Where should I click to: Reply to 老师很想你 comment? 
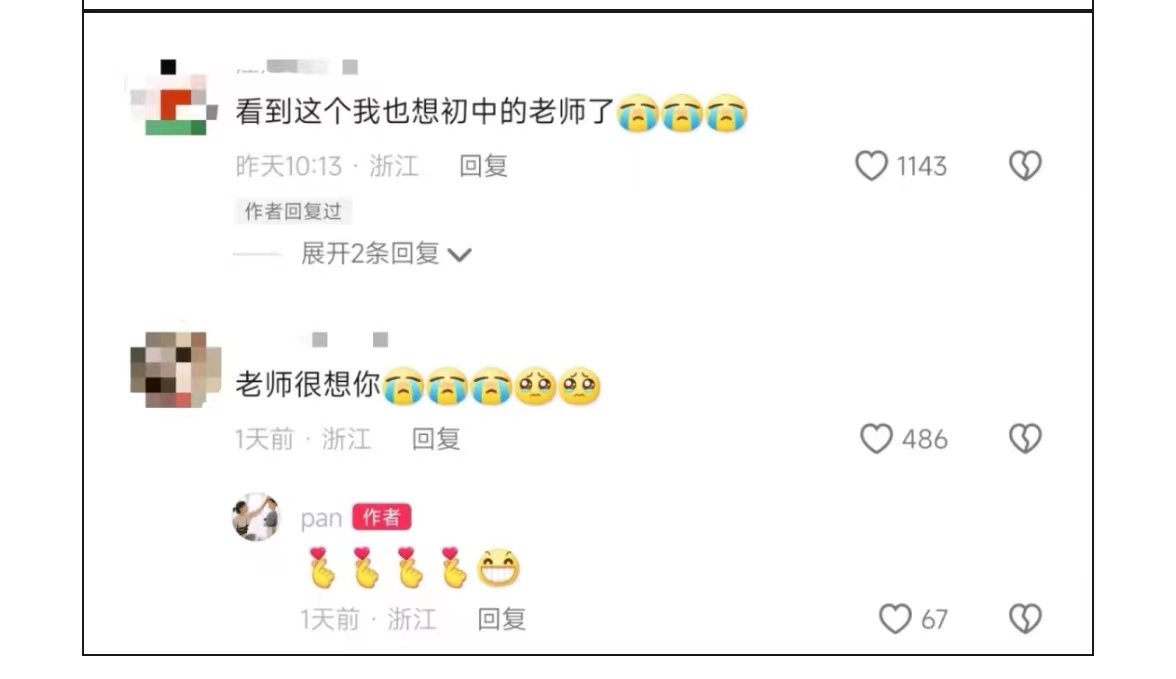pos(436,439)
